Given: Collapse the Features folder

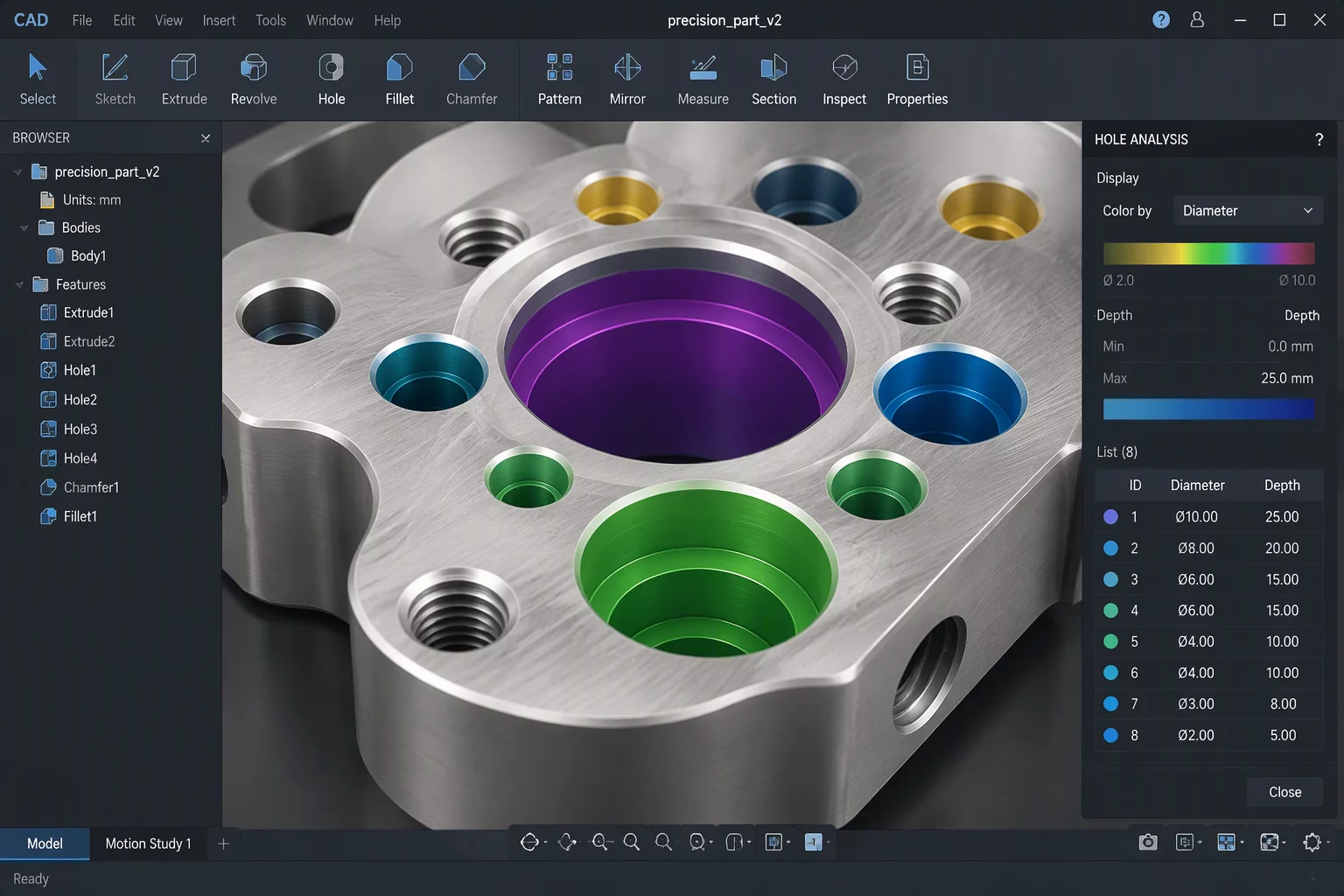Looking at the screenshot, I should [19, 285].
